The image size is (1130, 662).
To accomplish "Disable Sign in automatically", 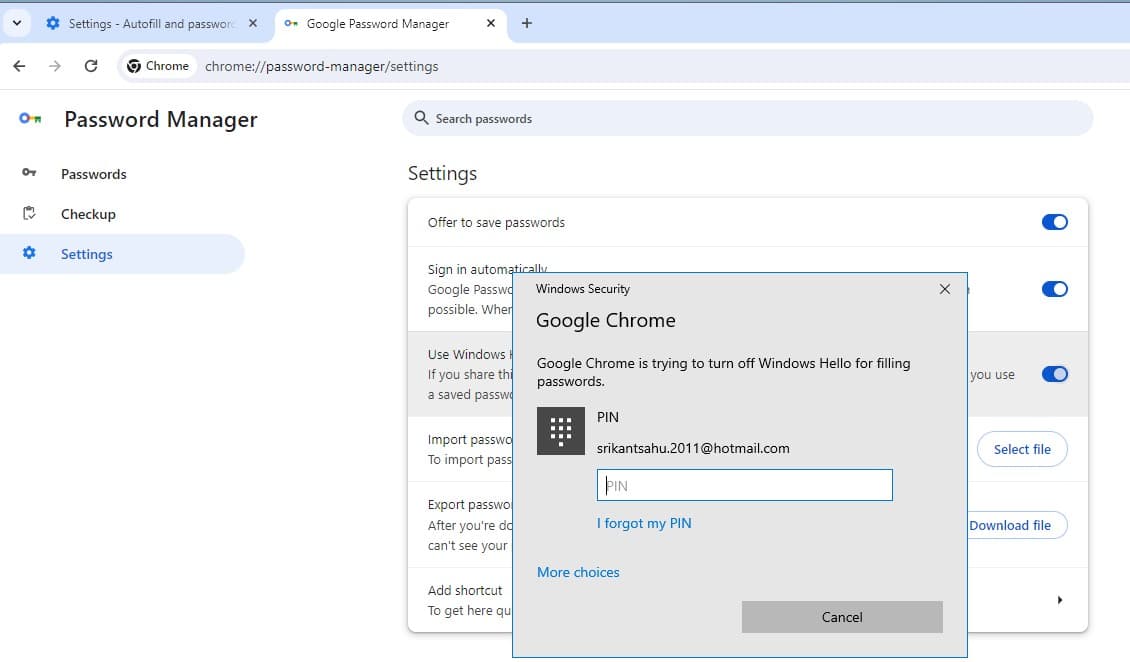I will point(1055,288).
